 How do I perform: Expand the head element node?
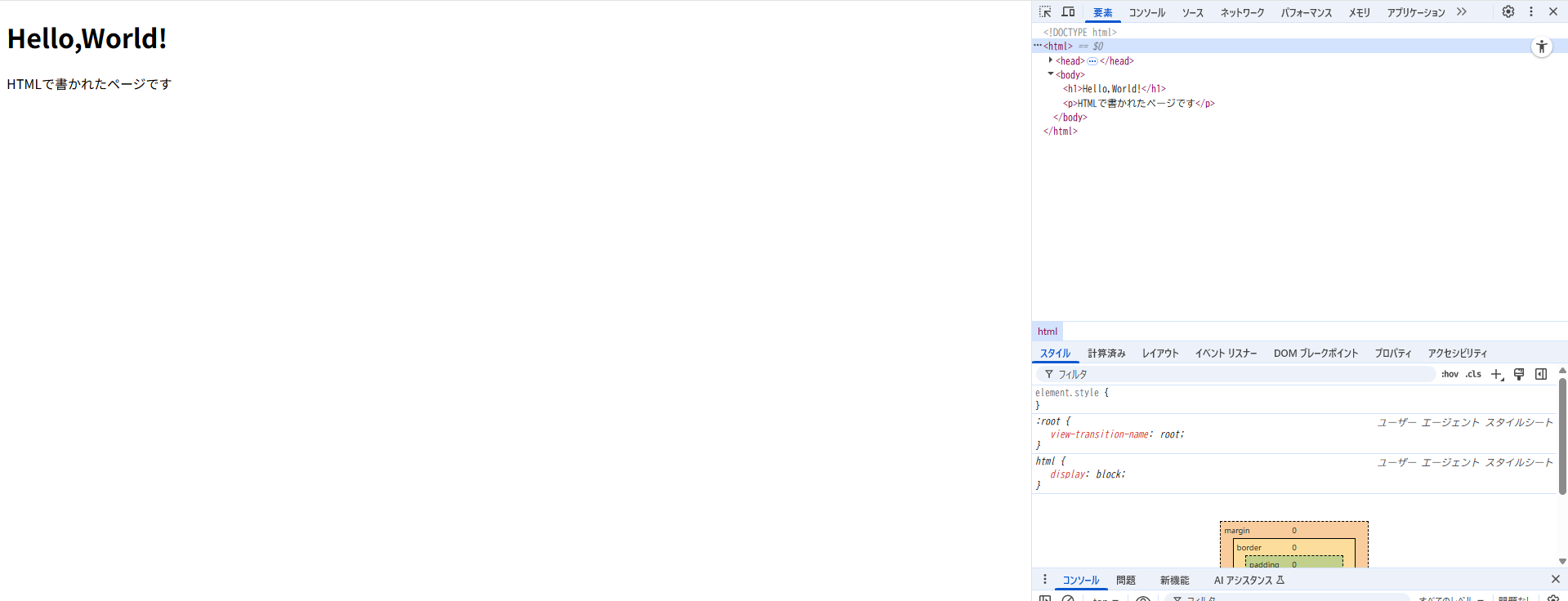coord(1051,60)
